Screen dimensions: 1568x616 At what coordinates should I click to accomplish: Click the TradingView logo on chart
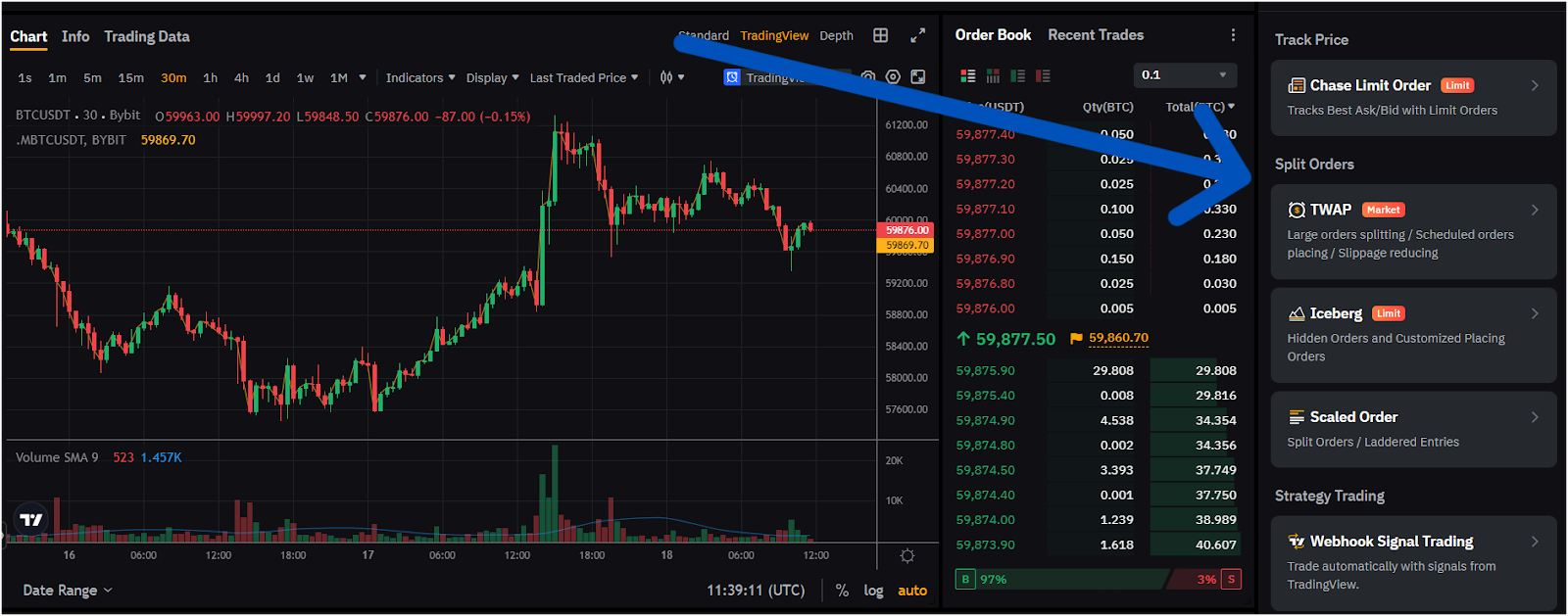(x=31, y=520)
